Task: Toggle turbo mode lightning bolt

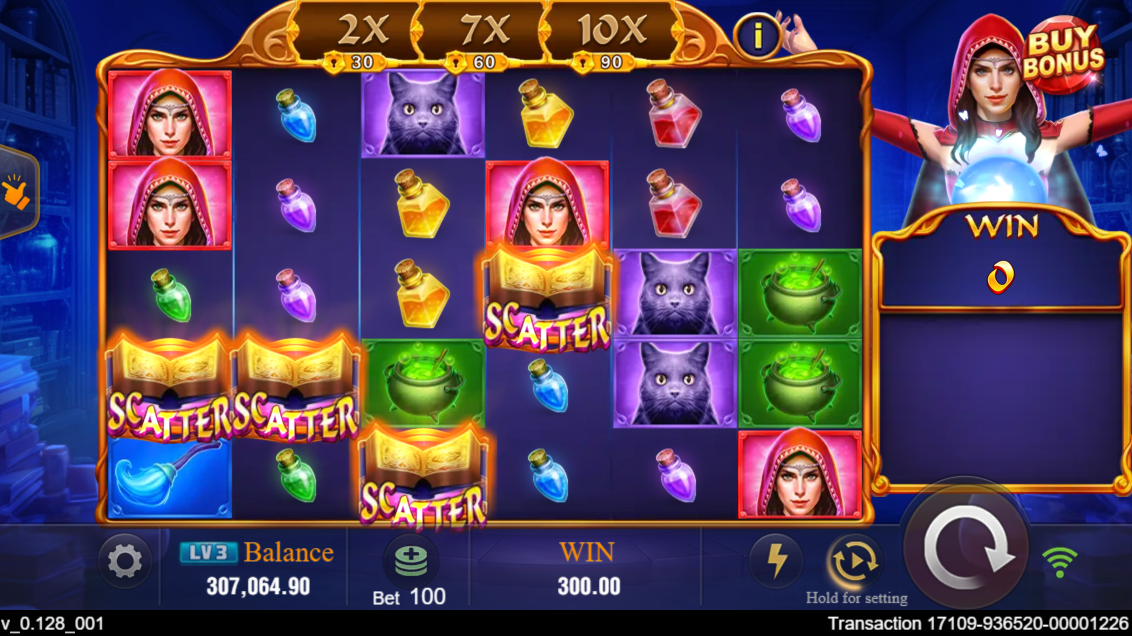Action: coord(777,560)
